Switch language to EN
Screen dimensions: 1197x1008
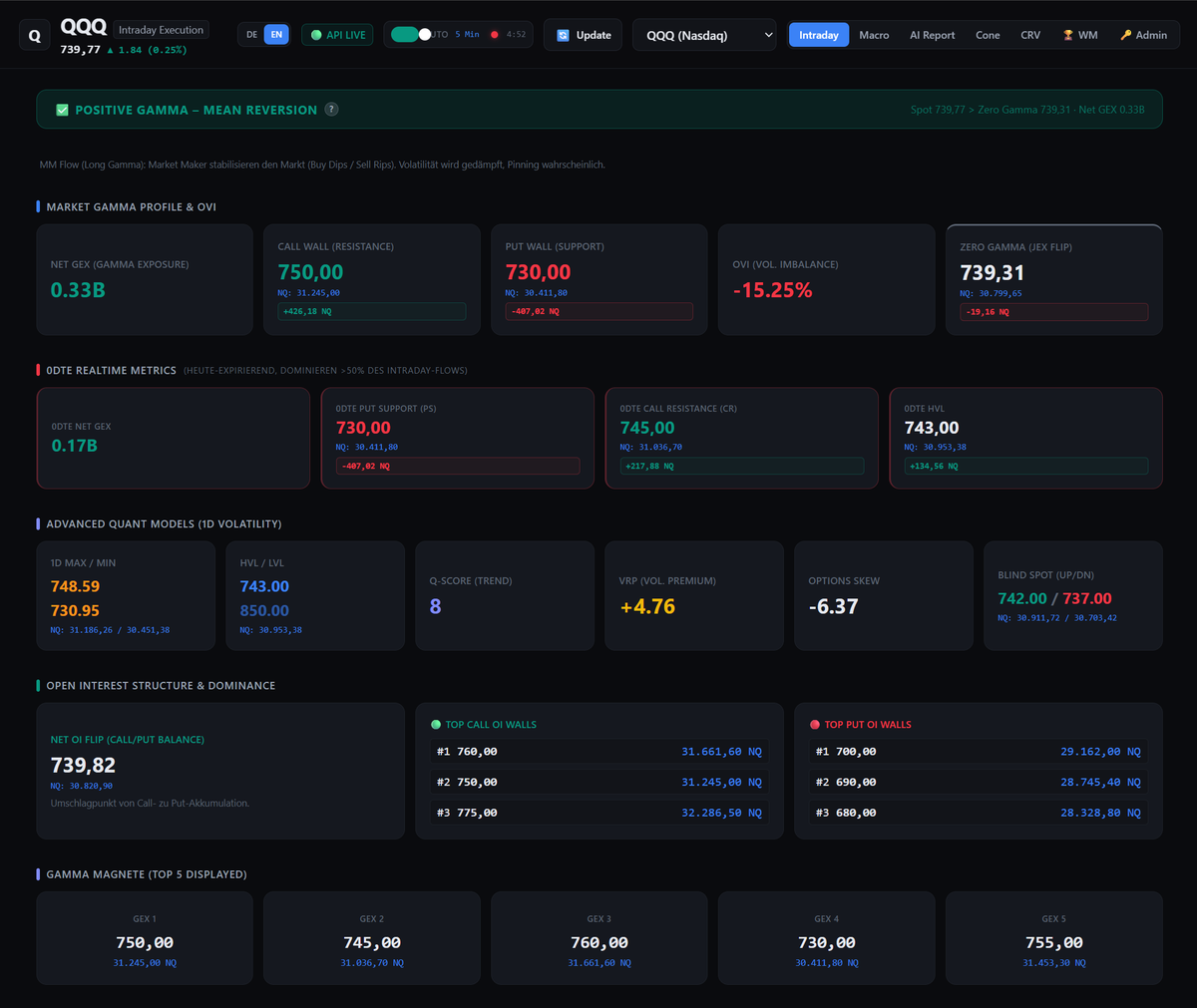coord(276,35)
